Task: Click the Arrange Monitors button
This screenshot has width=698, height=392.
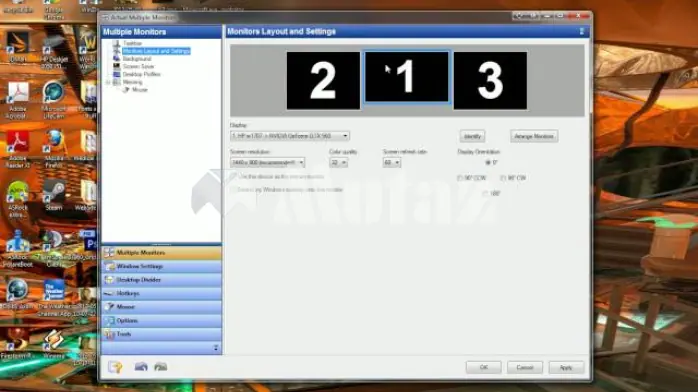Action: click(x=534, y=136)
